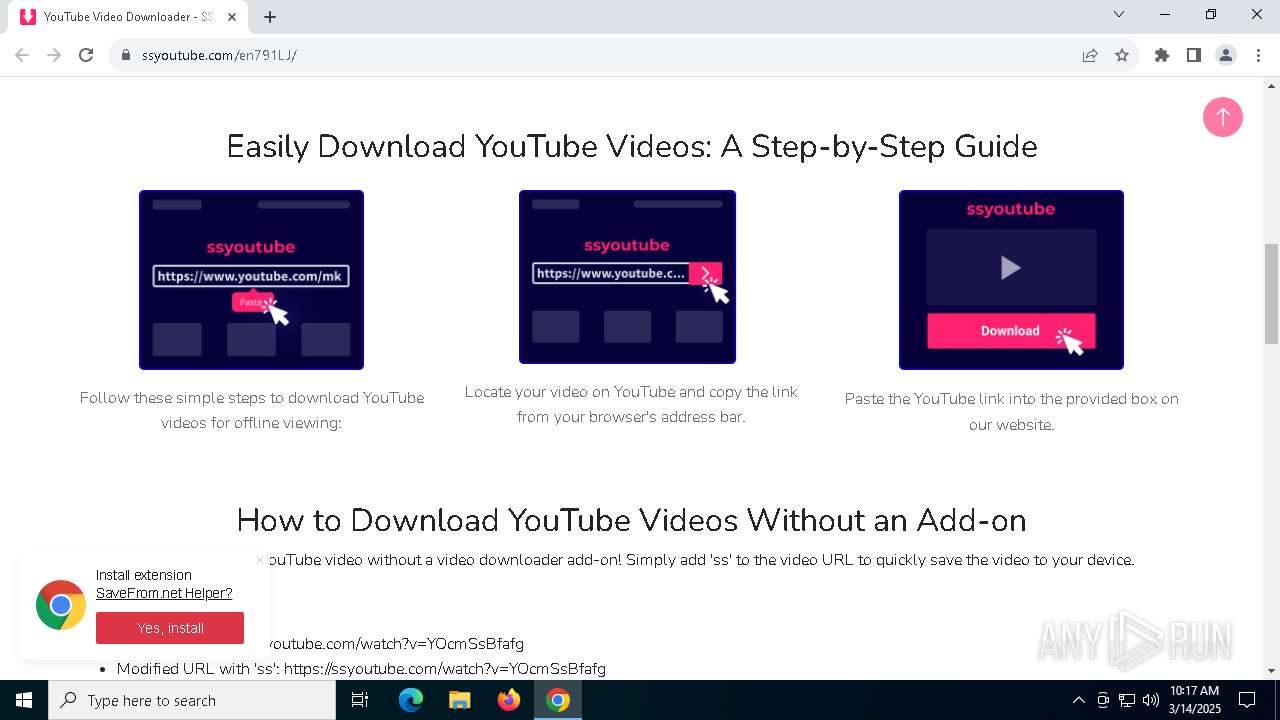The width and height of the screenshot is (1280, 720).
Task: Show hidden system tray icons
Action: pos(1079,700)
